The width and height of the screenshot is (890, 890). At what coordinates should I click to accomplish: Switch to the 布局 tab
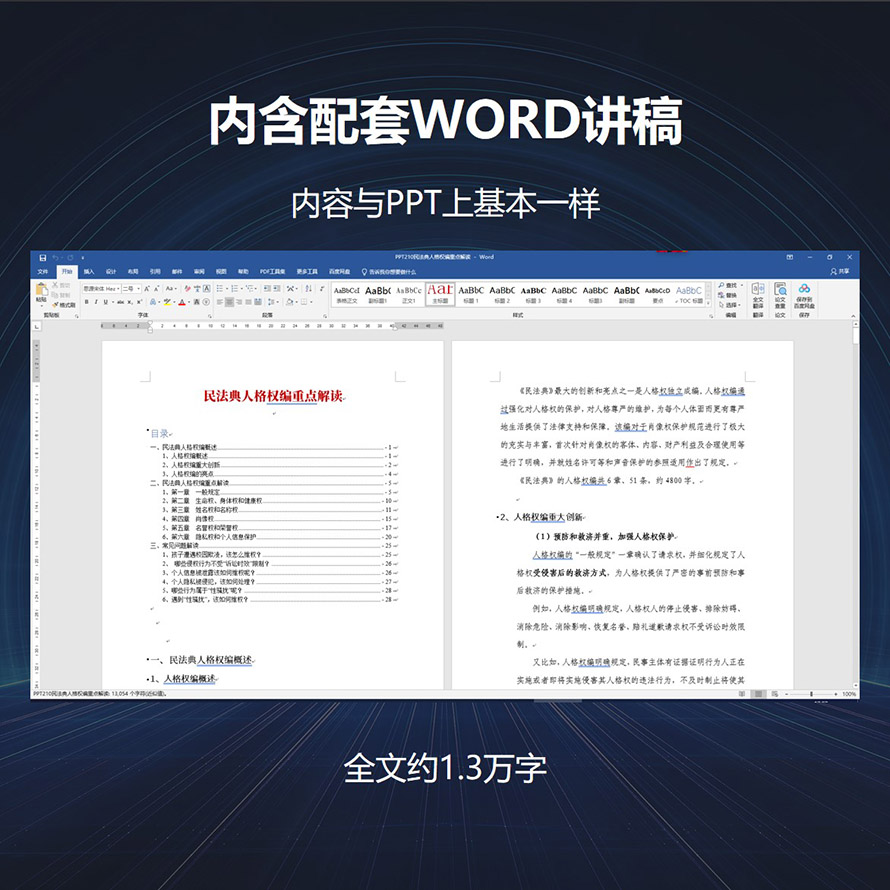tap(133, 271)
